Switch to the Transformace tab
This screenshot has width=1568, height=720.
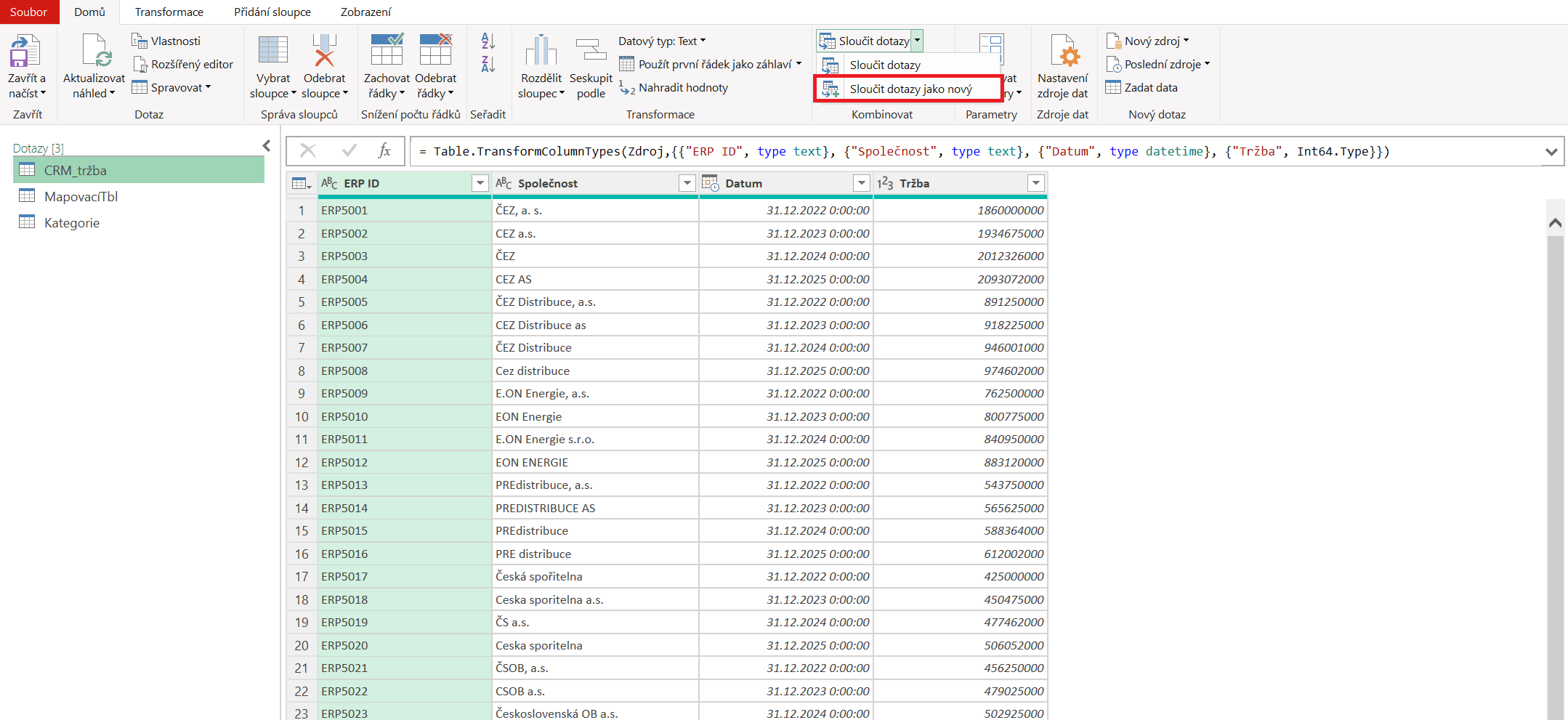click(x=169, y=12)
